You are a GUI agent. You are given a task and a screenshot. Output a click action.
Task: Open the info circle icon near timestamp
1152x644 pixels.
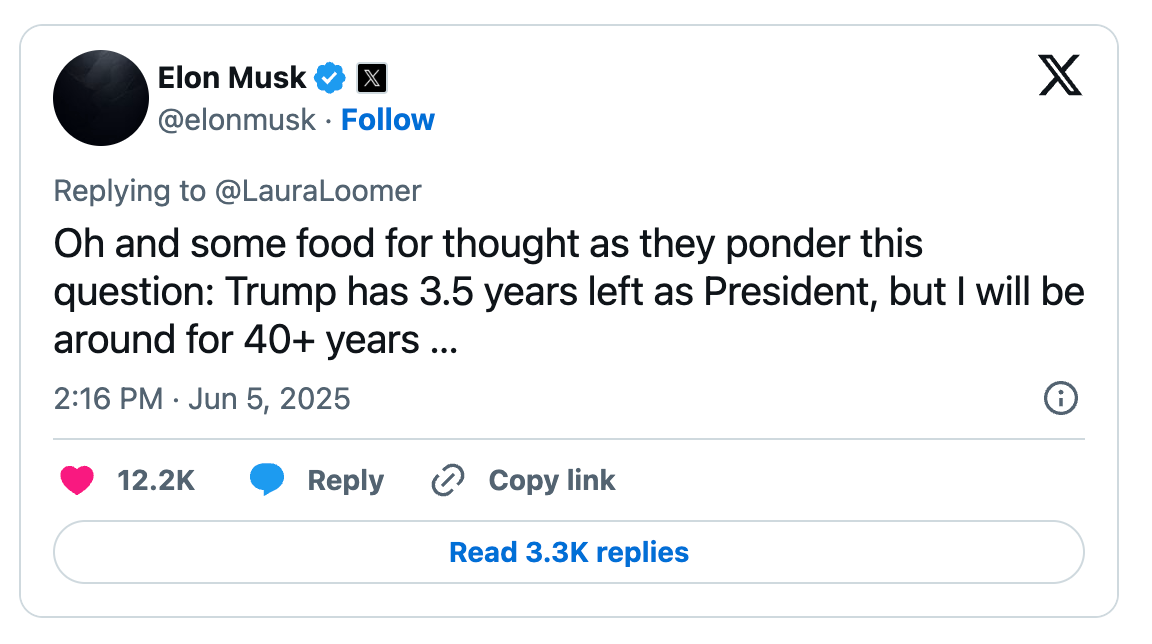pyautogui.click(x=1060, y=398)
